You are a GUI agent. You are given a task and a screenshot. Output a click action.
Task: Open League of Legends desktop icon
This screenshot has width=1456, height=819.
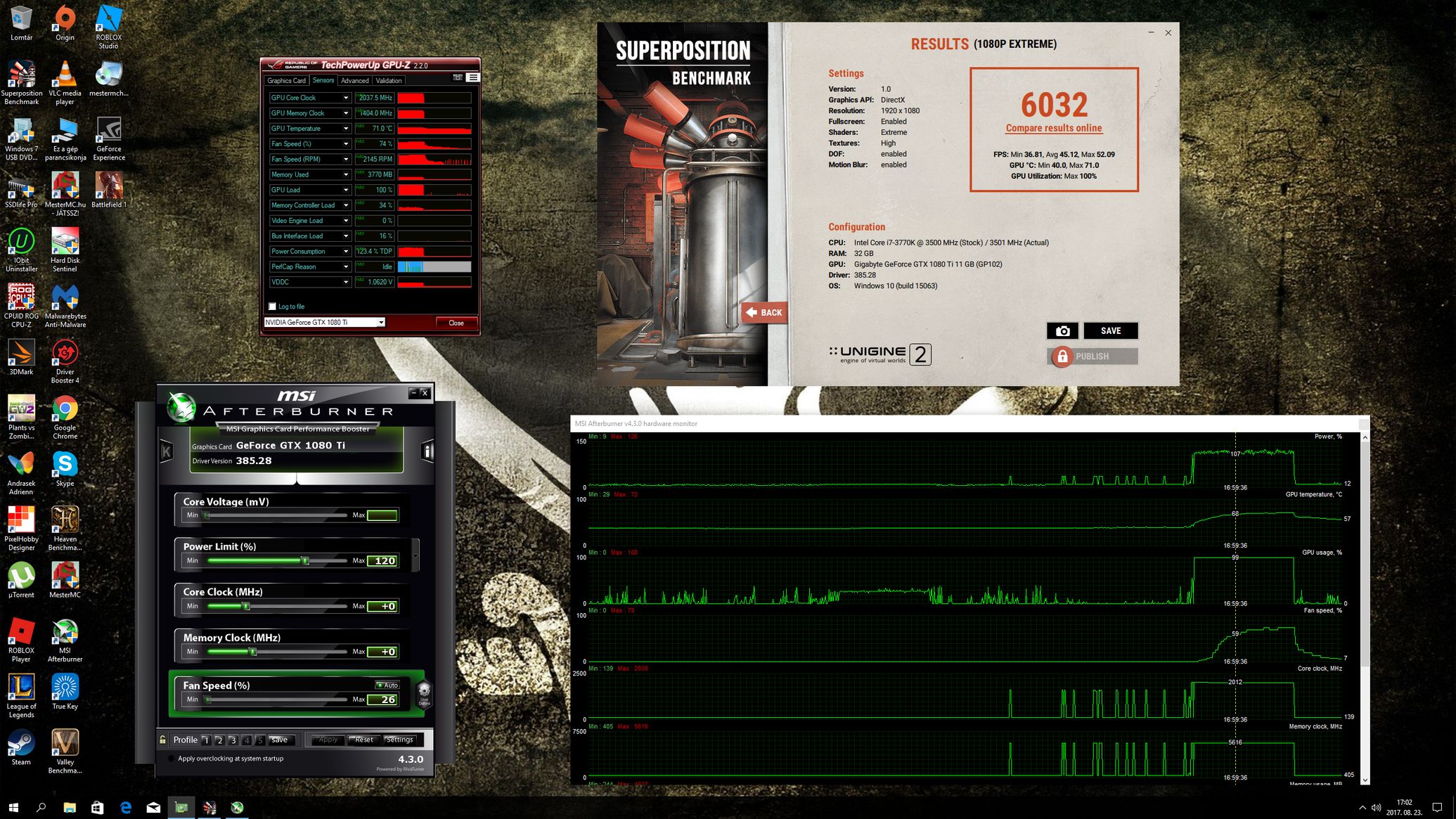[x=21, y=696]
